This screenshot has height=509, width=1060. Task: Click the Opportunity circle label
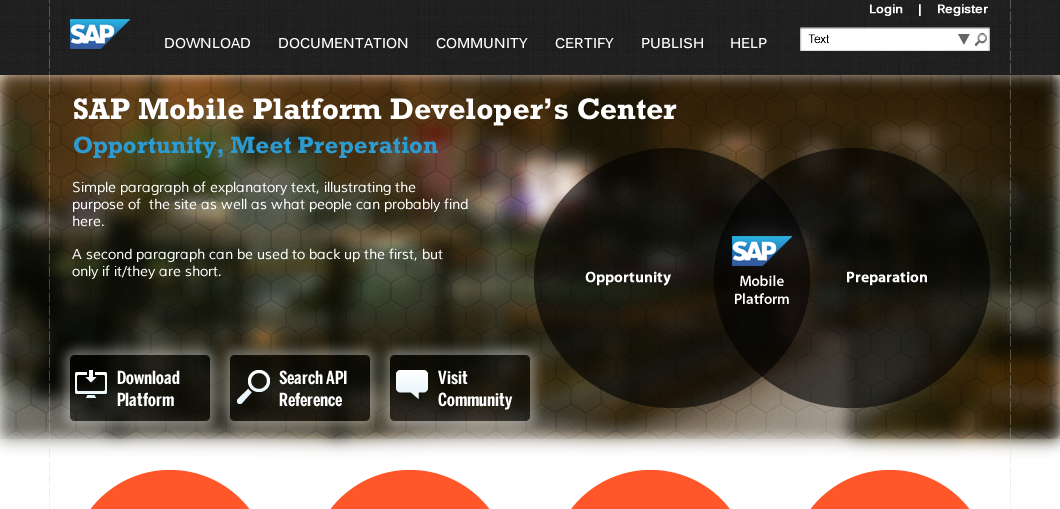coord(628,277)
